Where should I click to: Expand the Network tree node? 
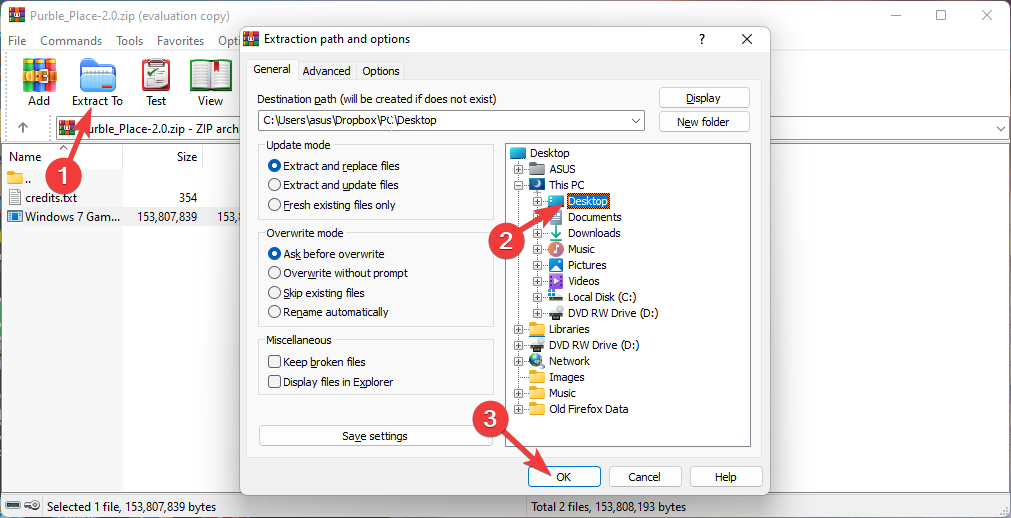(518, 361)
